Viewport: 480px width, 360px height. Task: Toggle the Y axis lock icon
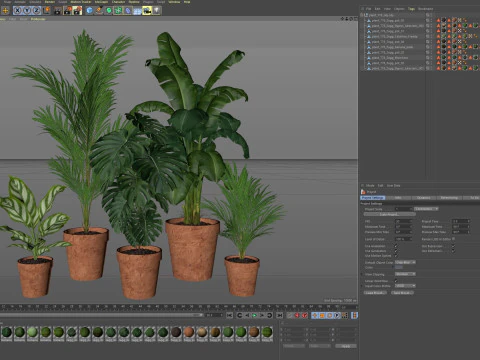click(27, 11)
